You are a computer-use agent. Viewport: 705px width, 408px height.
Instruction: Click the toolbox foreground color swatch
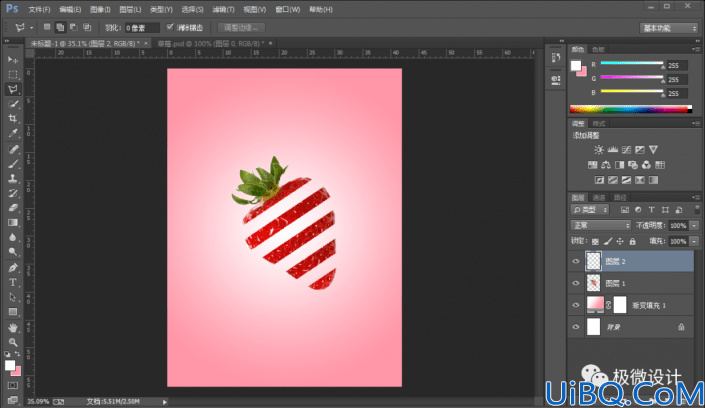[x=10, y=365]
